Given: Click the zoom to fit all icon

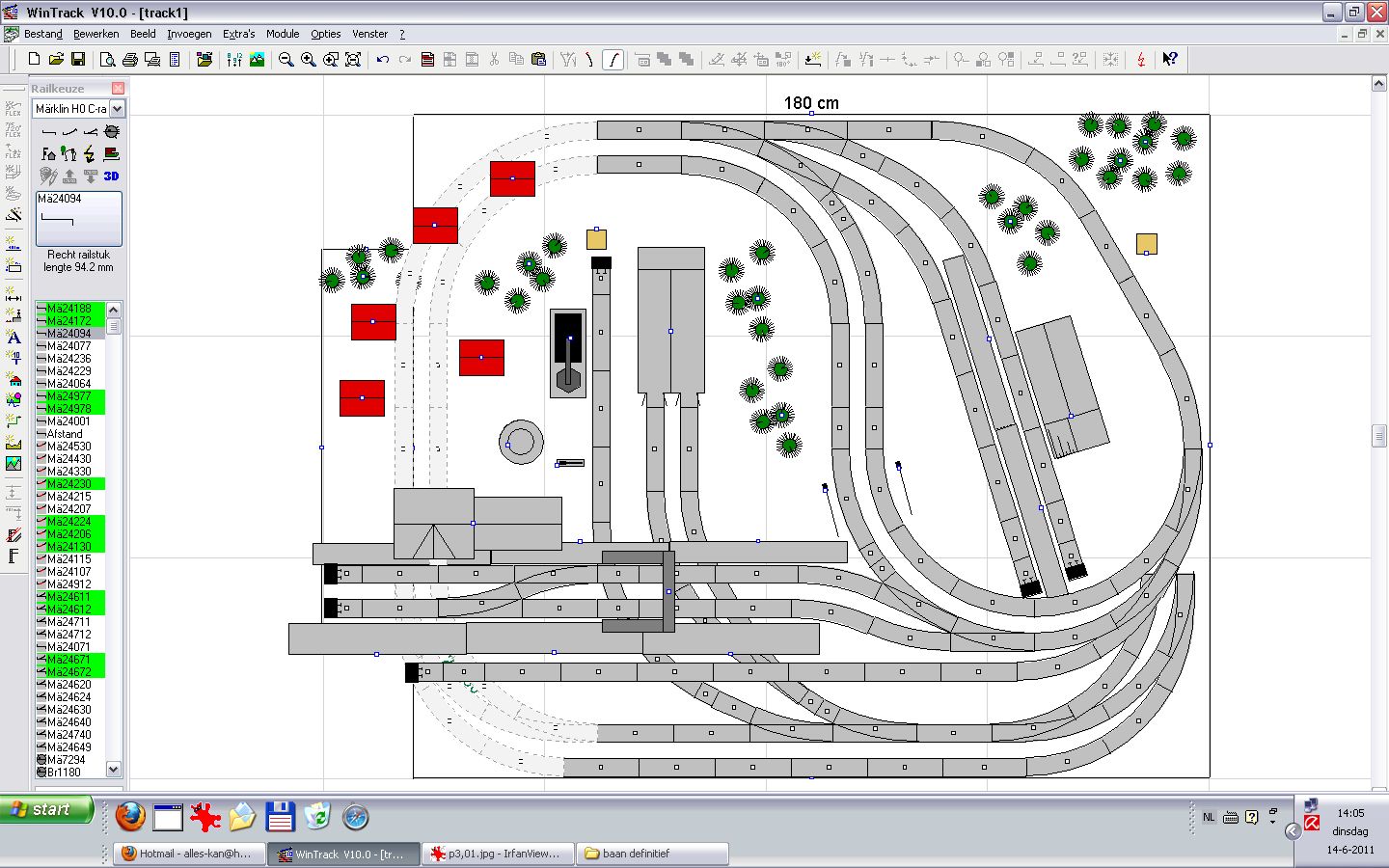Looking at the screenshot, I should [352, 60].
